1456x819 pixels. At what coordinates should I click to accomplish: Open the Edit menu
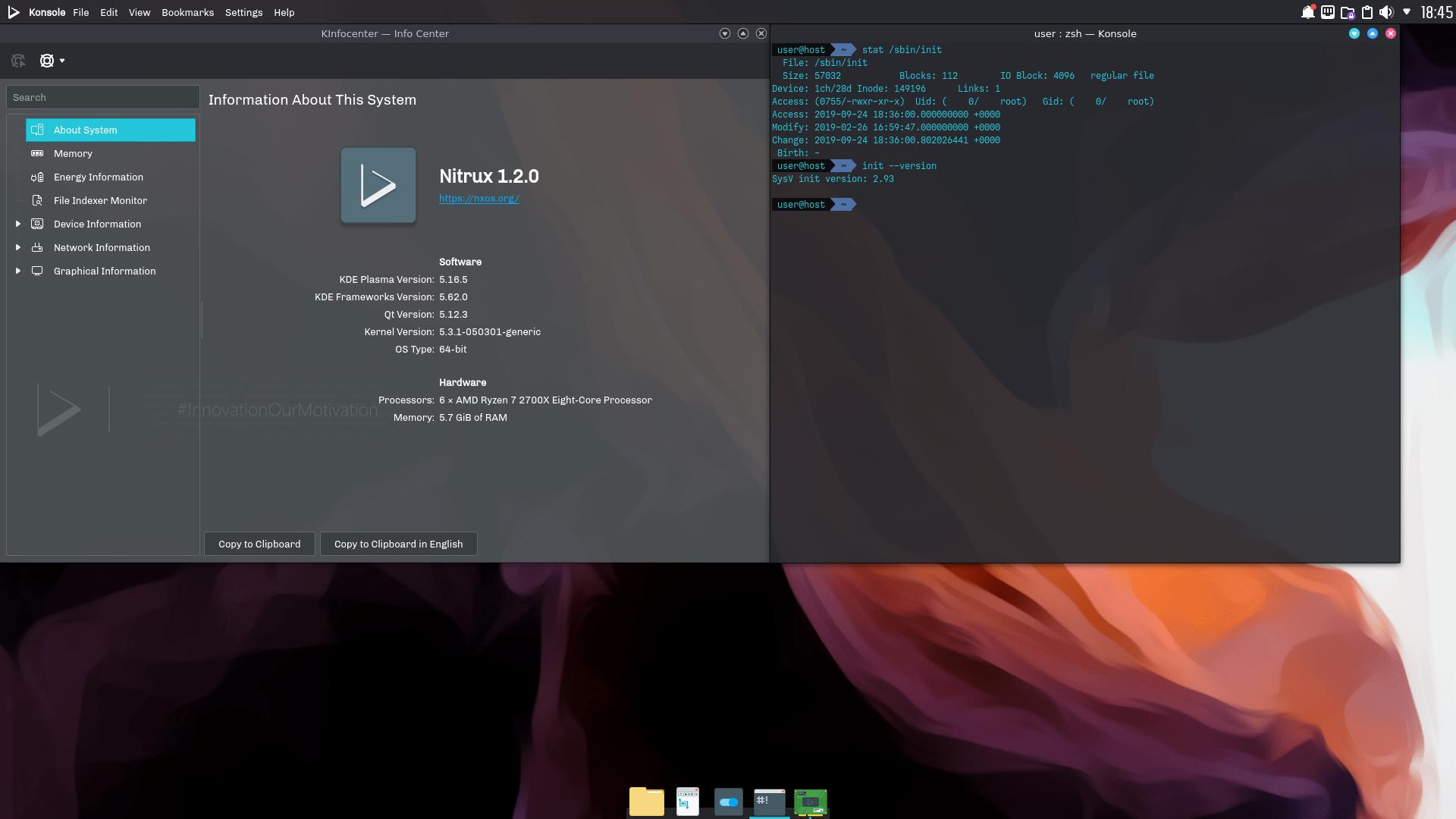pyautogui.click(x=108, y=12)
